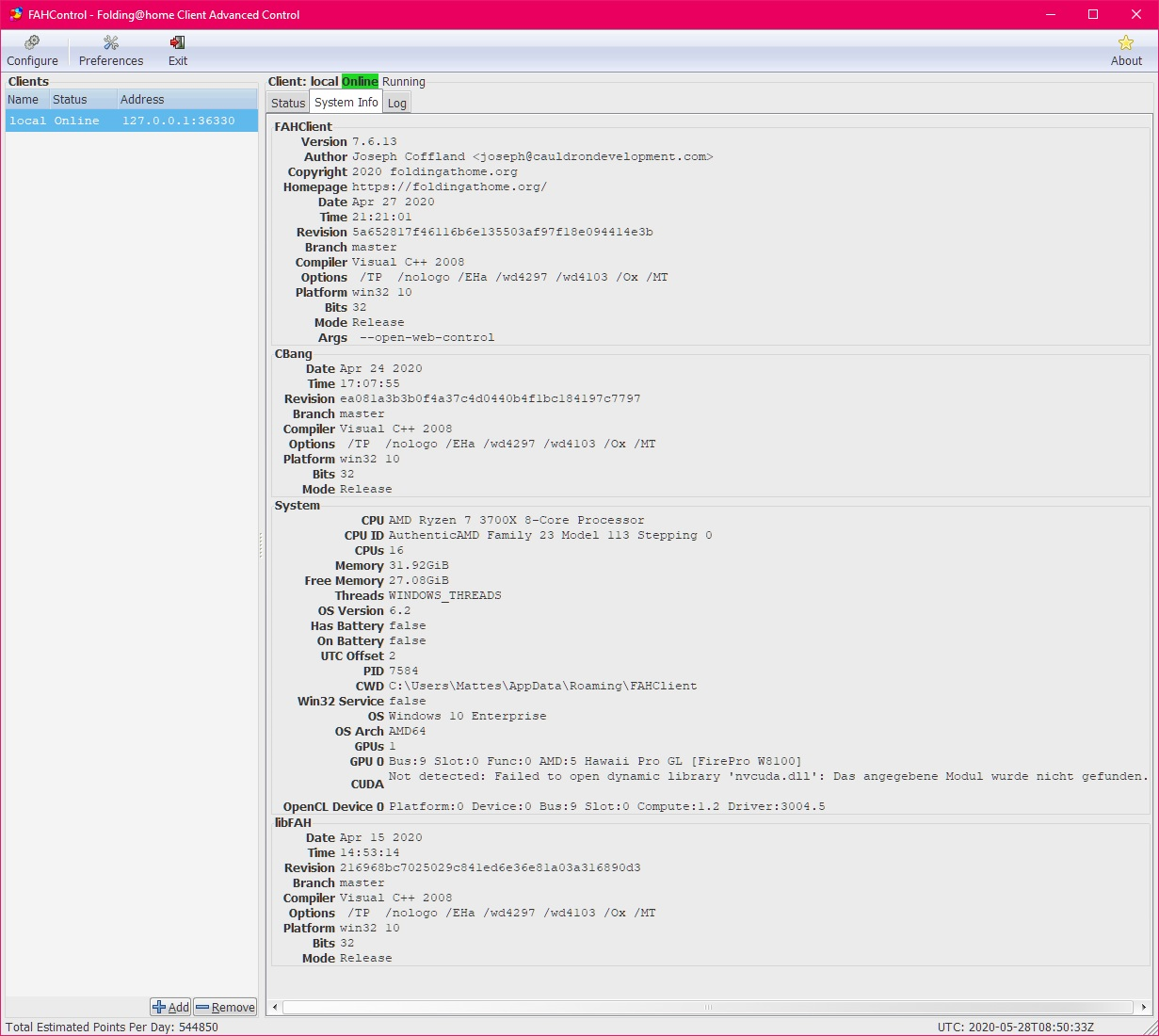Screen dimensions: 1159x1036
Task: Click the Memory 31.92GiB value
Action: click(418, 565)
